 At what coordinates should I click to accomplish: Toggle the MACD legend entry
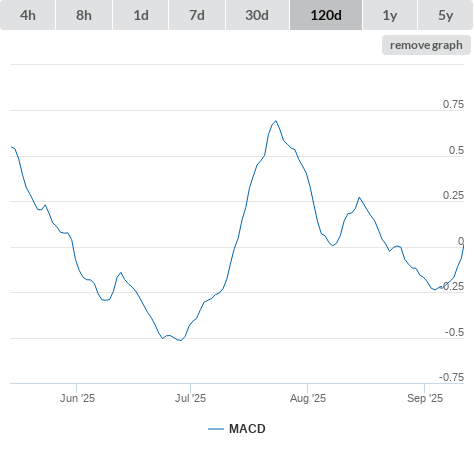(237, 429)
